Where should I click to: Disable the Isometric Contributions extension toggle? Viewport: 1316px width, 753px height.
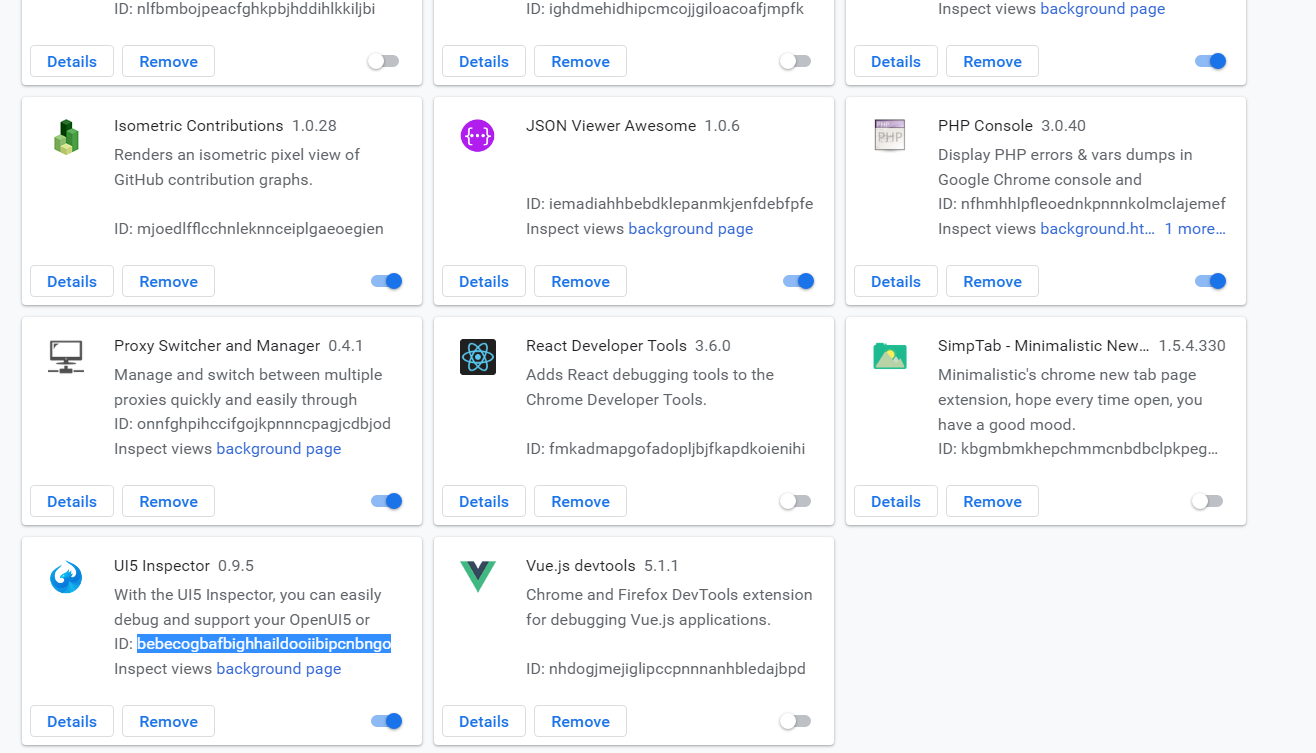(x=387, y=281)
